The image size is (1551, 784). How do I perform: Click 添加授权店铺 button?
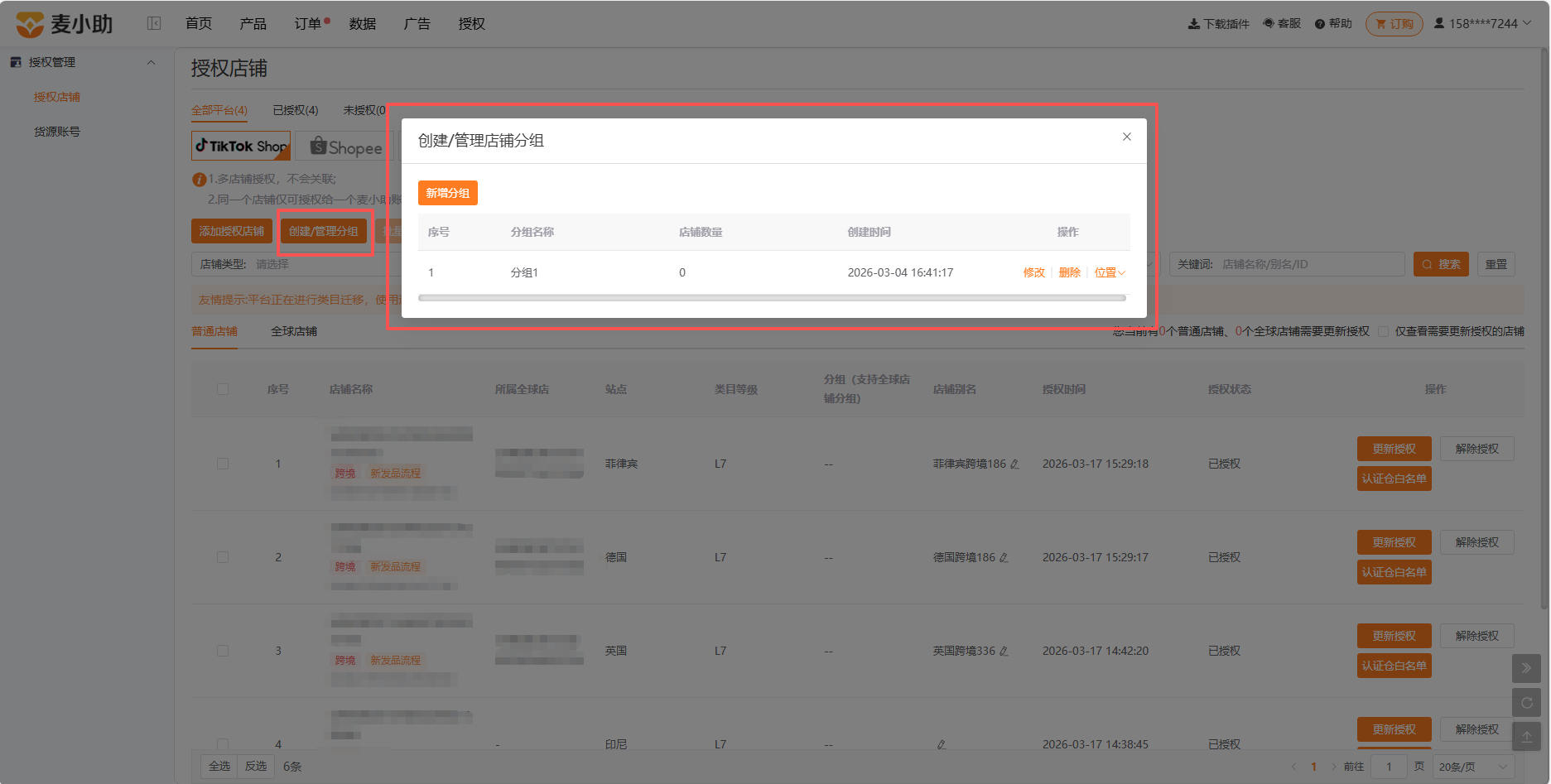[x=232, y=231]
